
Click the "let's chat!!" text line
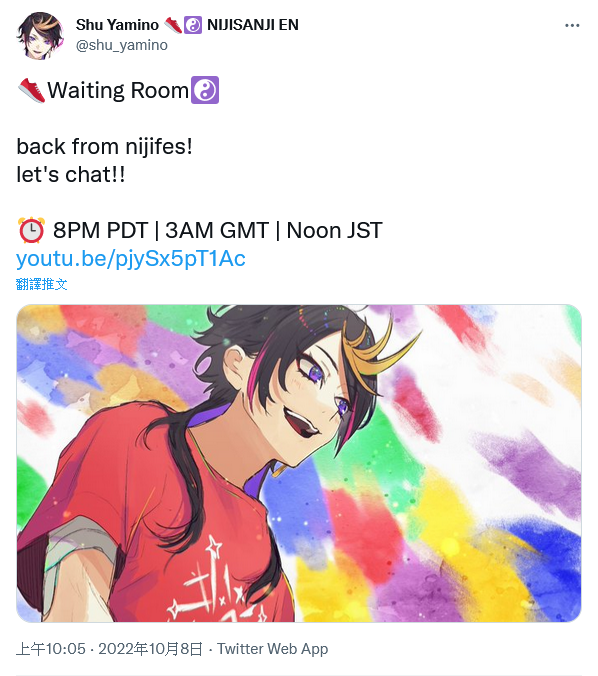tap(71, 175)
